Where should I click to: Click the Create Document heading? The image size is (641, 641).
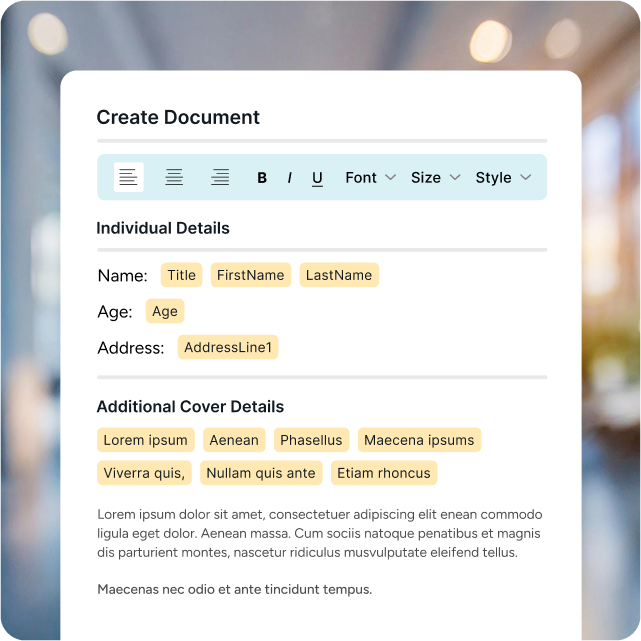[178, 117]
